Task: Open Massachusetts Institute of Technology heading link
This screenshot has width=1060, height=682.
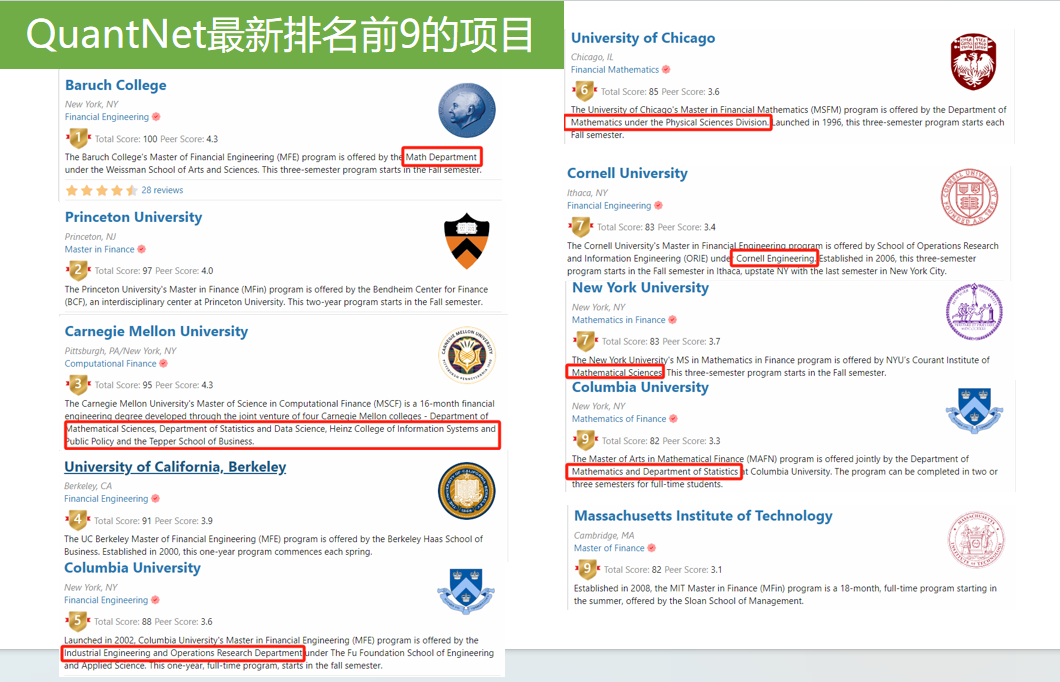Action: pyautogui.click(x=703, y=516)
